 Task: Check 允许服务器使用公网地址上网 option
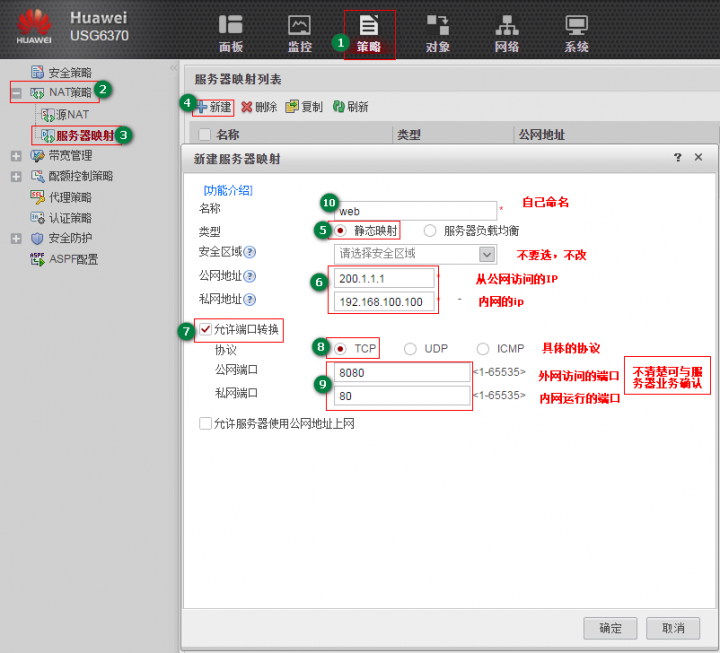point(206,424)
